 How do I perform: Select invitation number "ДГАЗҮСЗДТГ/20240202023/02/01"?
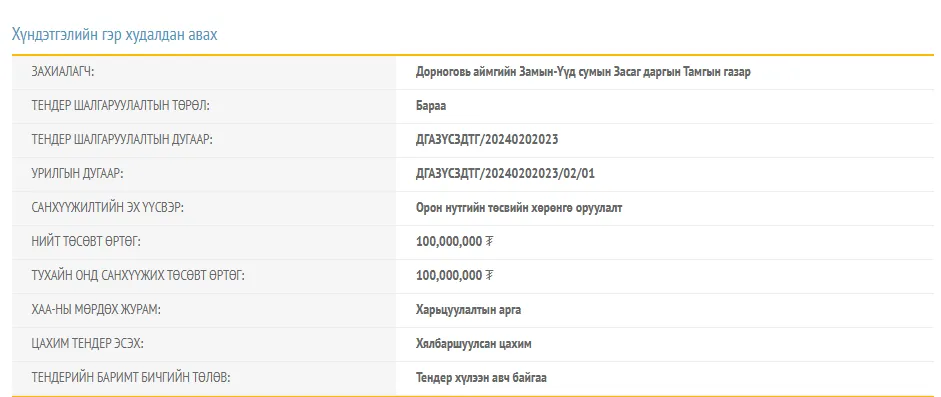(505, 174)
